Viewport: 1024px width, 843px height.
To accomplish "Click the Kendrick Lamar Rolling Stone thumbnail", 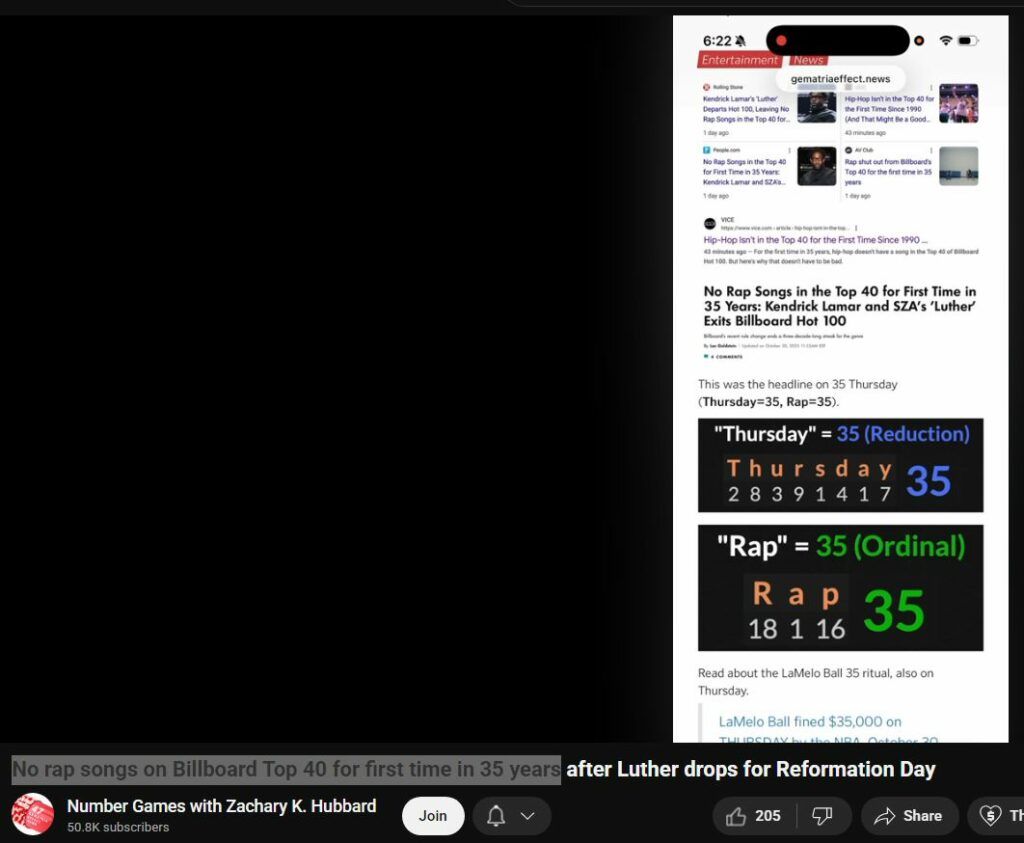I will [816, 104].
